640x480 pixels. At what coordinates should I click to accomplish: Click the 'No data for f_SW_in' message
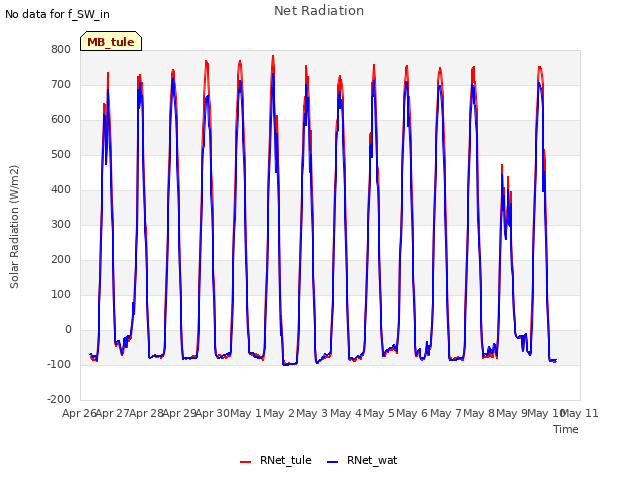point(57,14)
